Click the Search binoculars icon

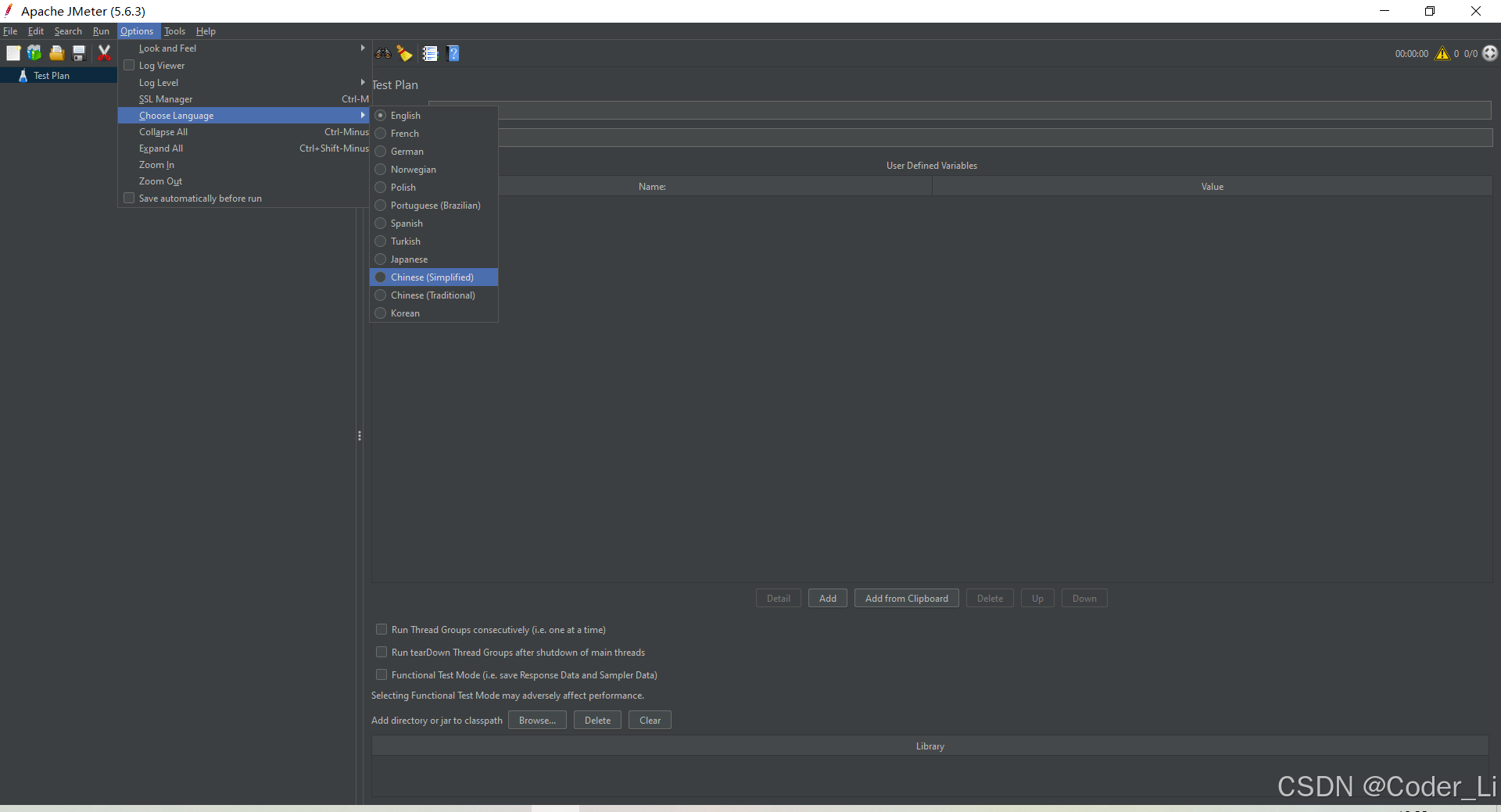pyautogui.click(x=383, y=53)
